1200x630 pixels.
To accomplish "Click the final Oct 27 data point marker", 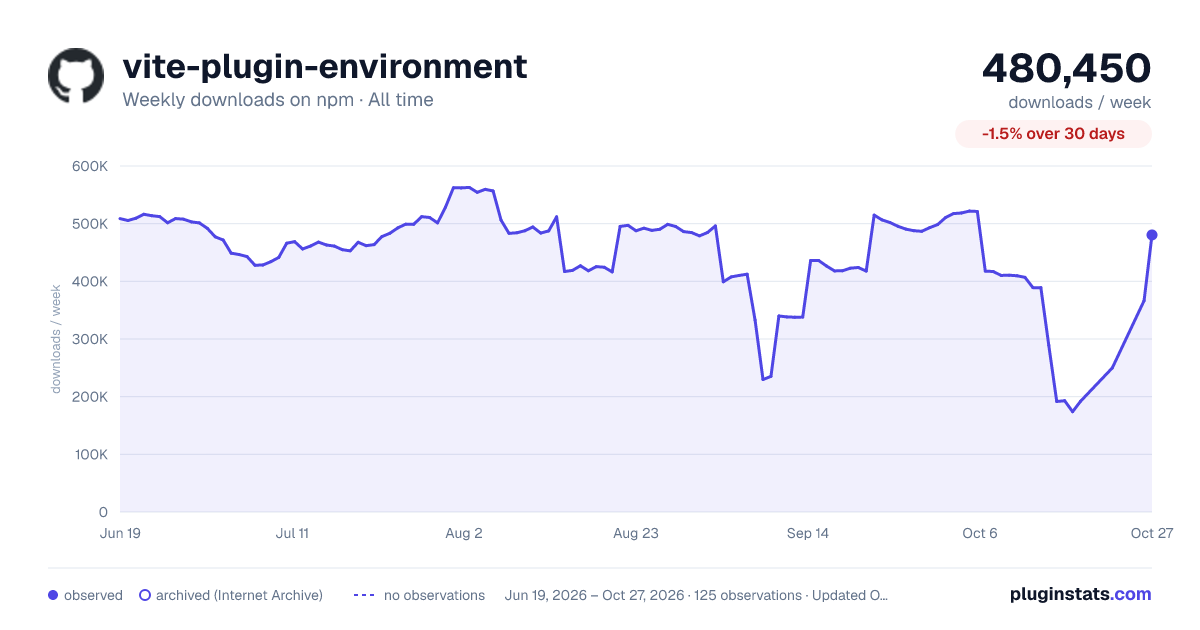I will click(1152, 235).
